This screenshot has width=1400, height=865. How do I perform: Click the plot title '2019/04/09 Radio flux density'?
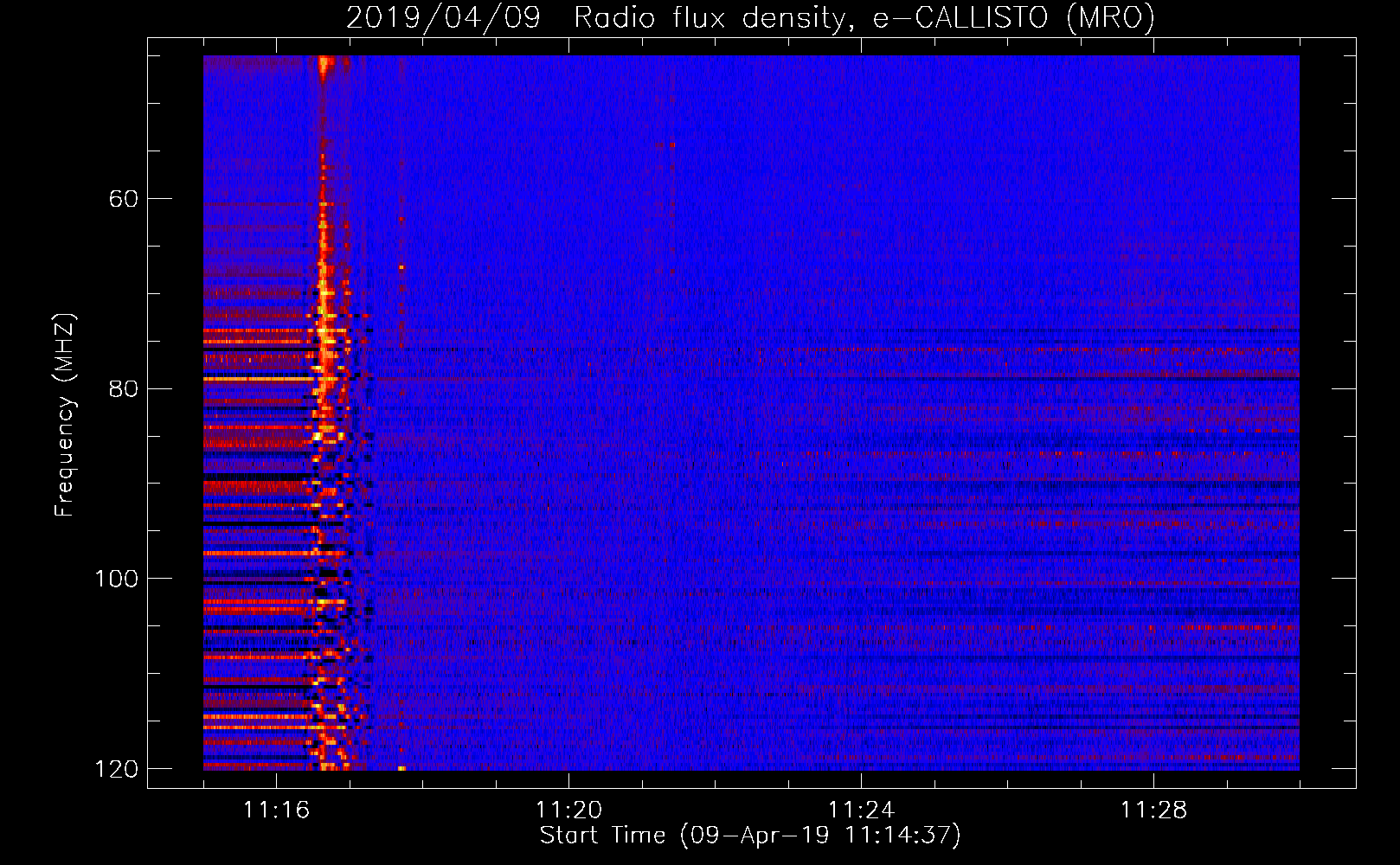(750, 17)
